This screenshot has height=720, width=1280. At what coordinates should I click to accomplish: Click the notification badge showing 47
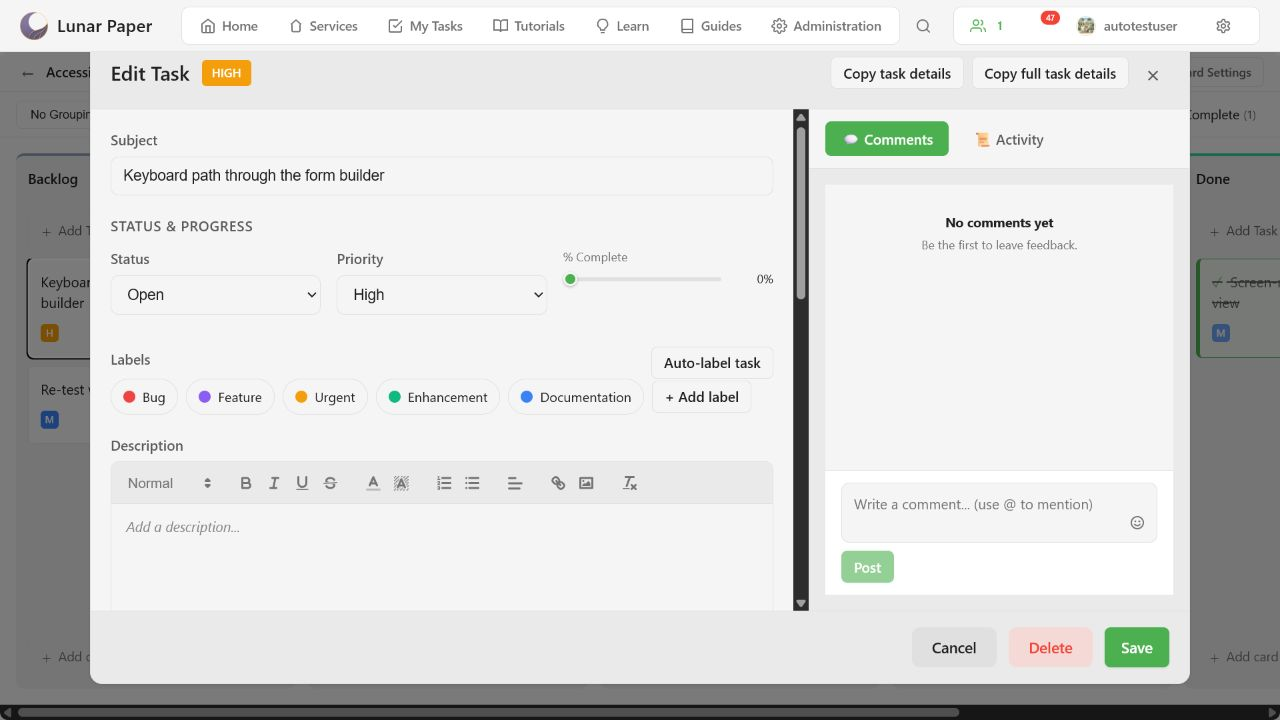pos(1050,18)
